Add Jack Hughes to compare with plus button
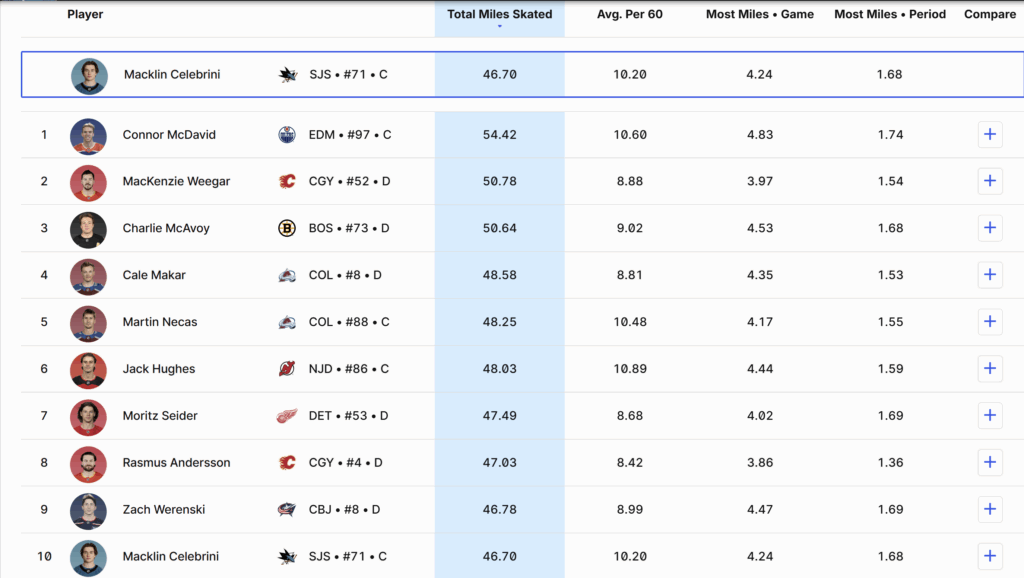The image size is (1024, 578). [x=990, y=369]
